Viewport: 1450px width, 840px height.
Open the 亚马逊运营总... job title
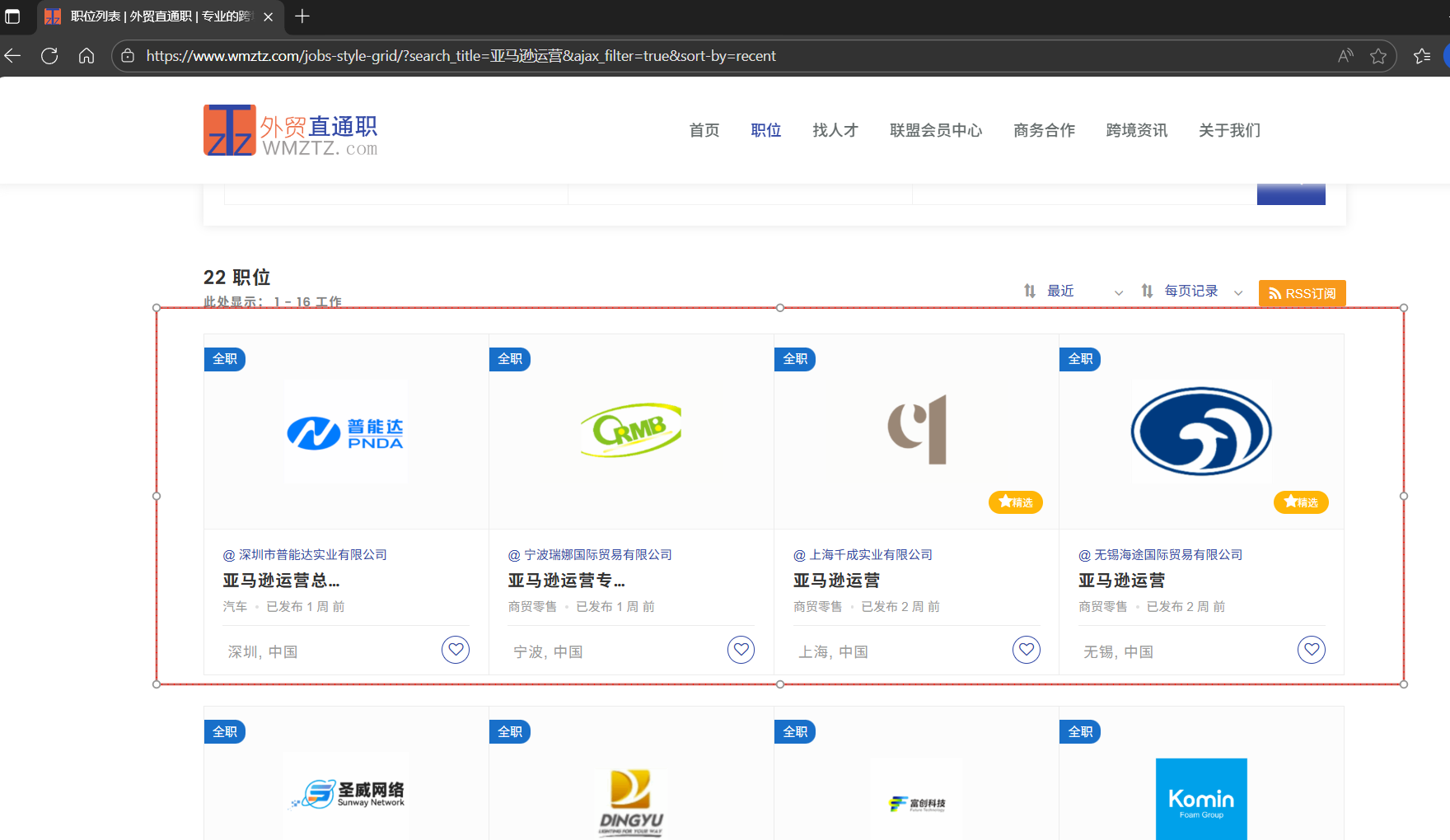click(x=281, y=581)
